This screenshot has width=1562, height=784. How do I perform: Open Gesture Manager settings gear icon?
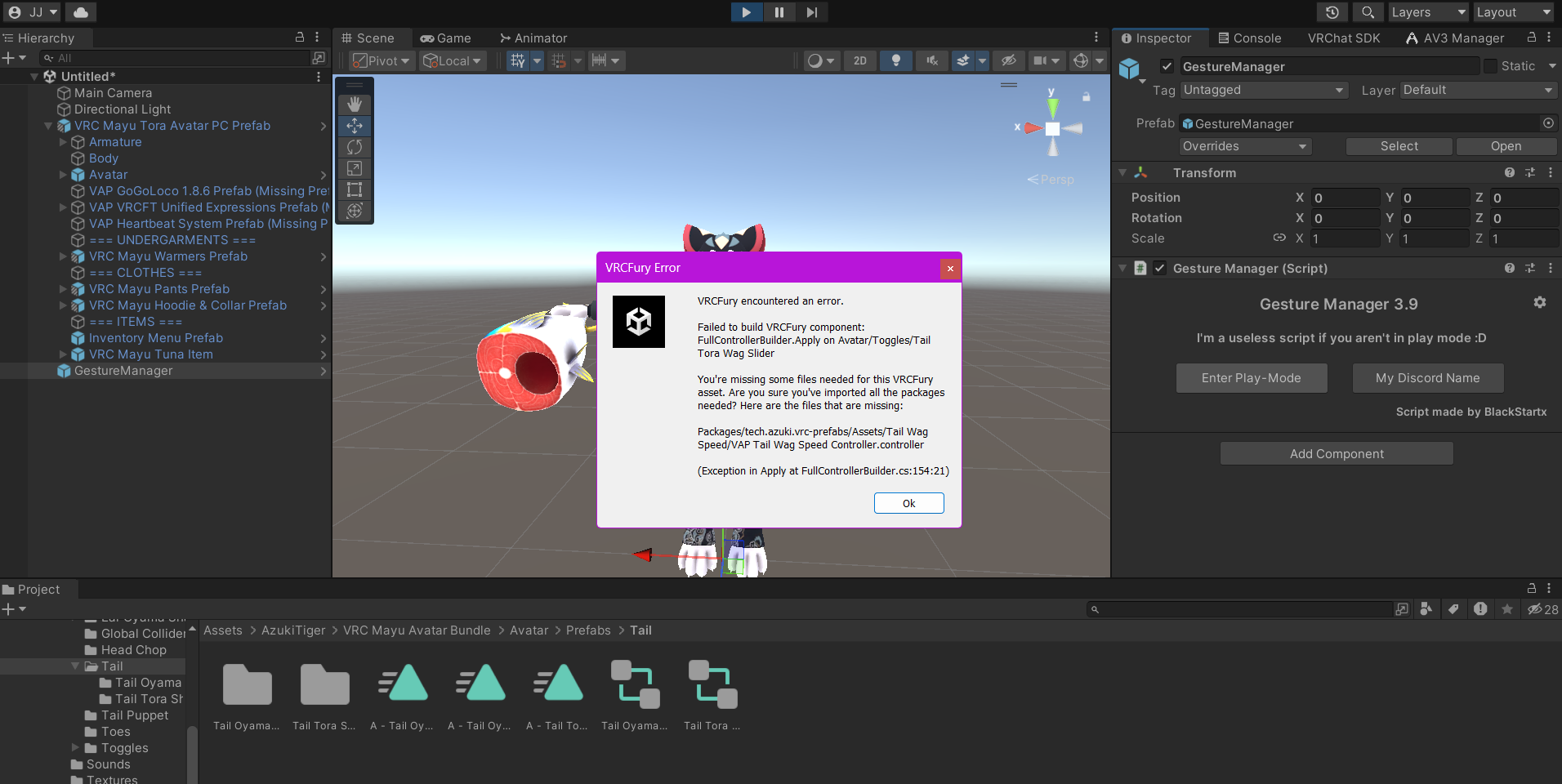click(1540, 302)
